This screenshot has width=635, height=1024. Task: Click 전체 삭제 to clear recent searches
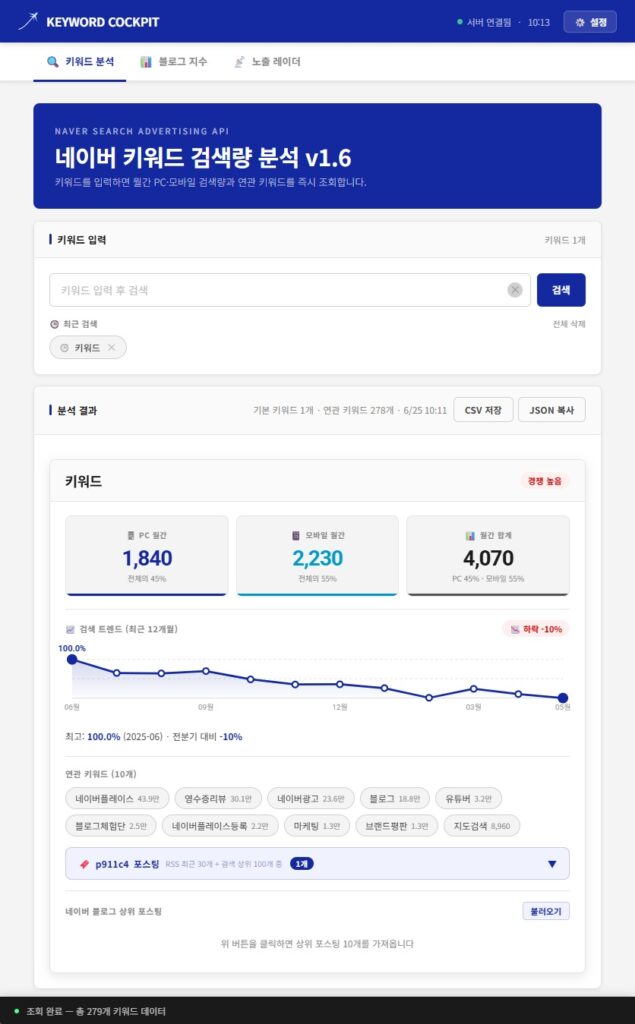click(568, 324)
